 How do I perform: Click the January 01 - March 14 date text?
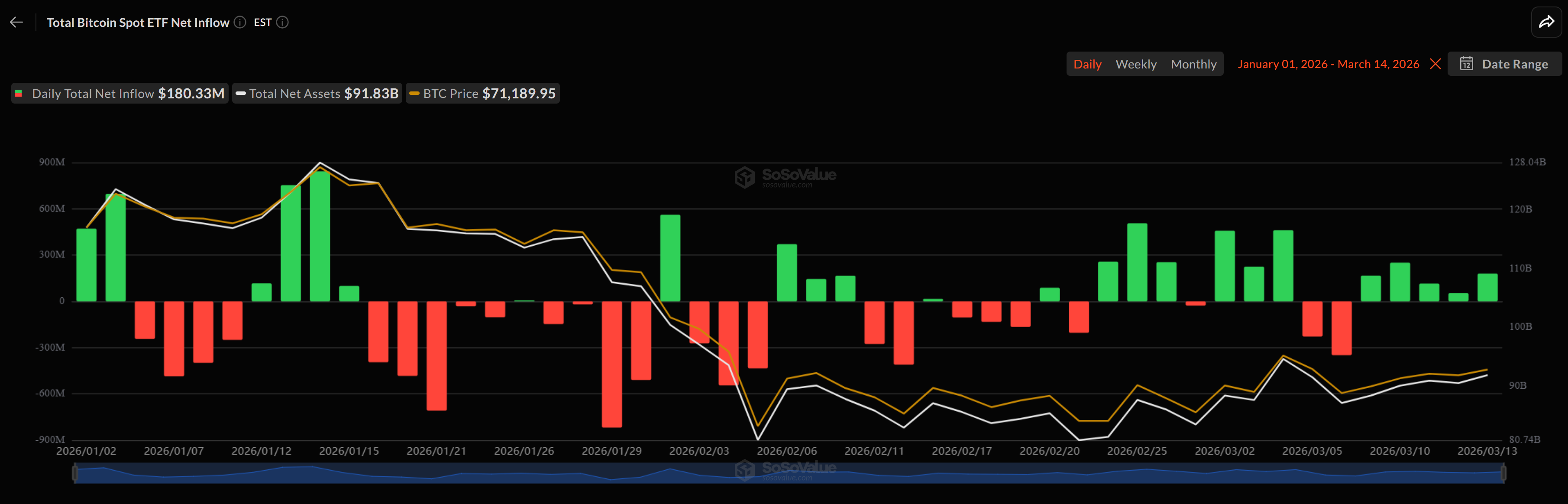pyautogui.click(x=1329, y=63)
